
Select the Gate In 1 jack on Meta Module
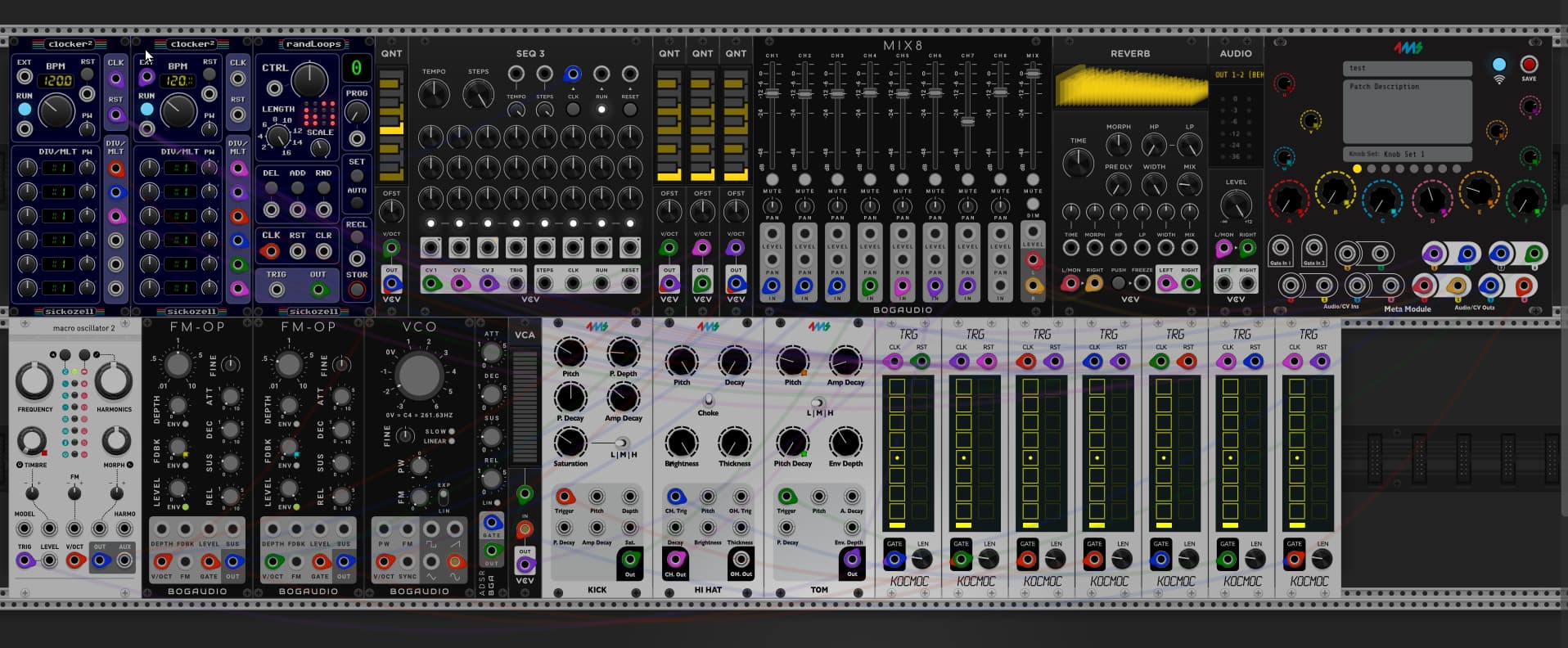click(1280, 248)
